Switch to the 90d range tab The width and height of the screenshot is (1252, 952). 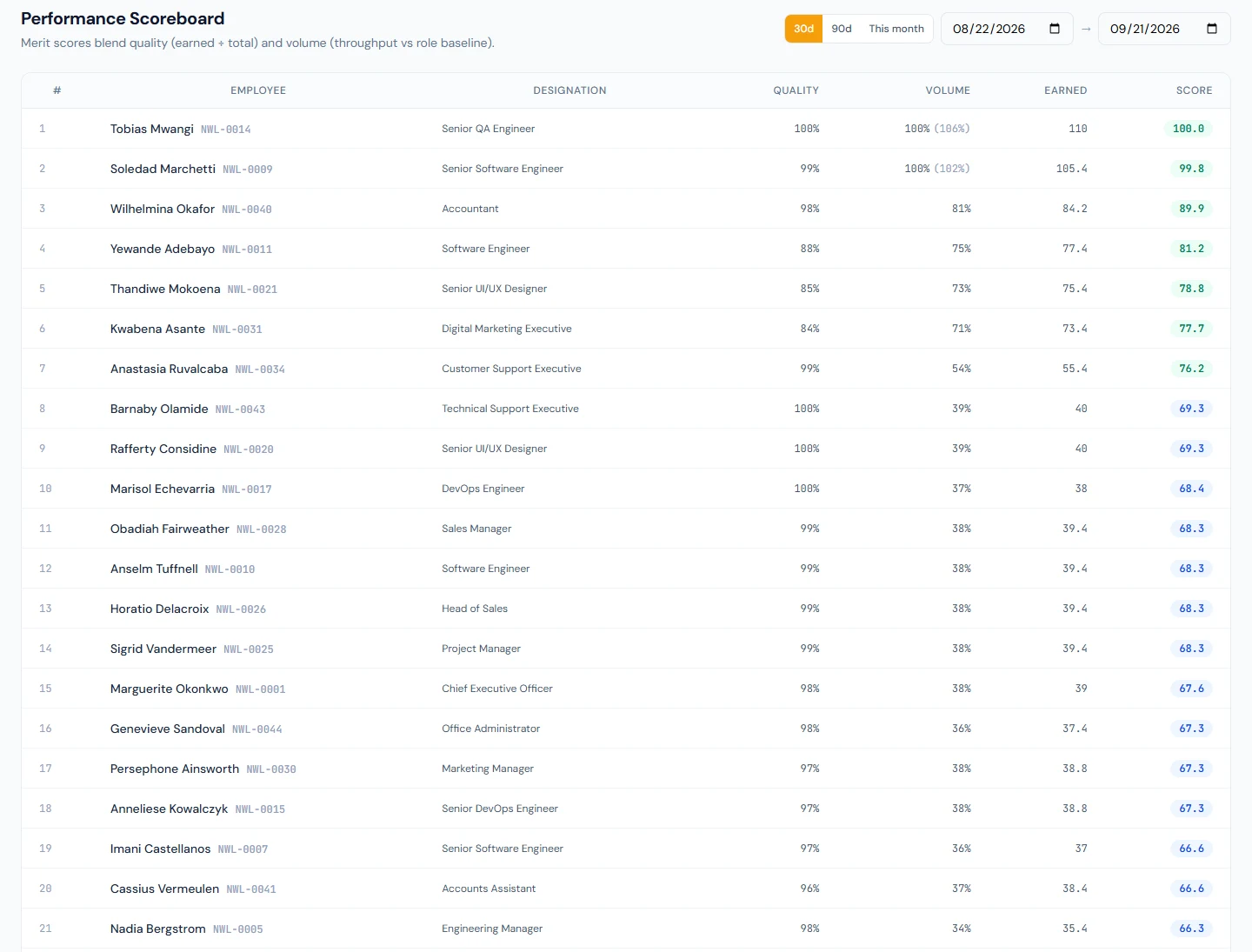(x=842, y=29)
